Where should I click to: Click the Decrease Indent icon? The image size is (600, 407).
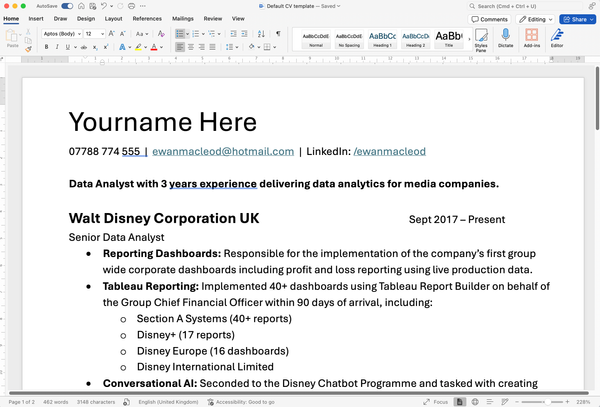click(233, 34)
